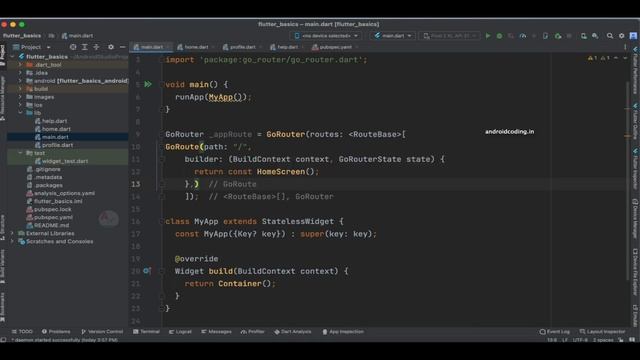Expand External Libraries node
The image size is (640, 360).
pos(12,233)
